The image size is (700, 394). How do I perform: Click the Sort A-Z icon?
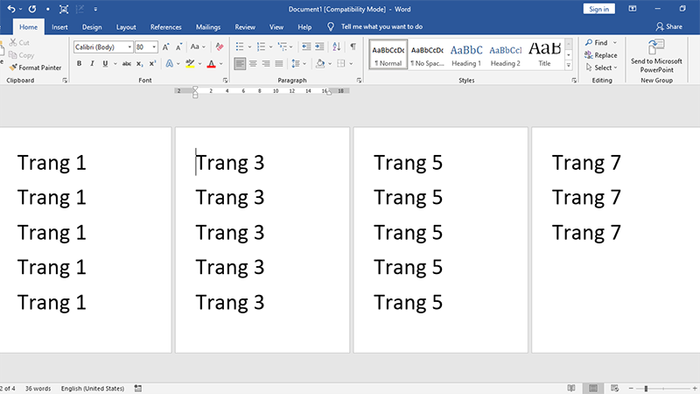coord(337,47)
